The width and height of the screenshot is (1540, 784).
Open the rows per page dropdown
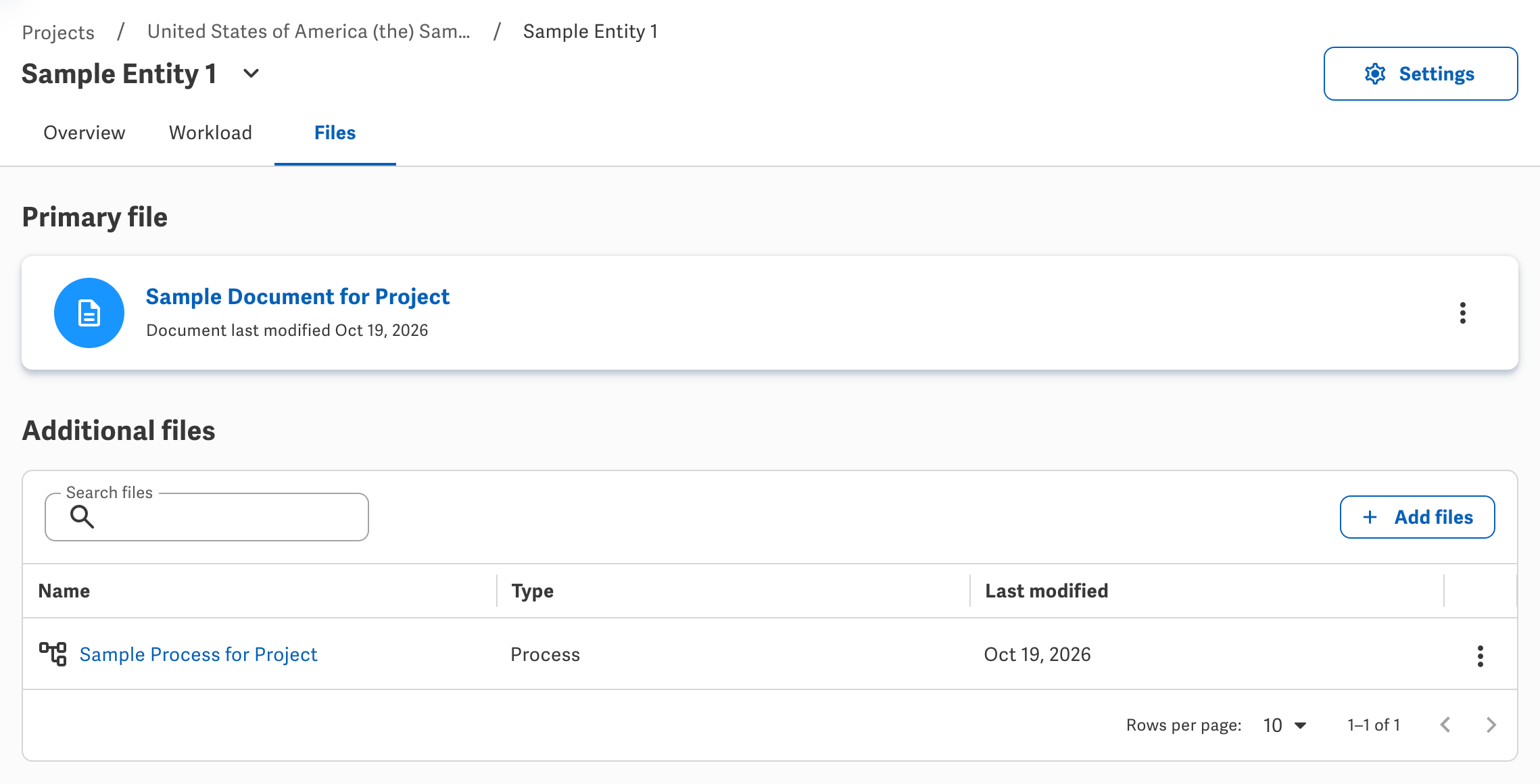click(1284, 725)
